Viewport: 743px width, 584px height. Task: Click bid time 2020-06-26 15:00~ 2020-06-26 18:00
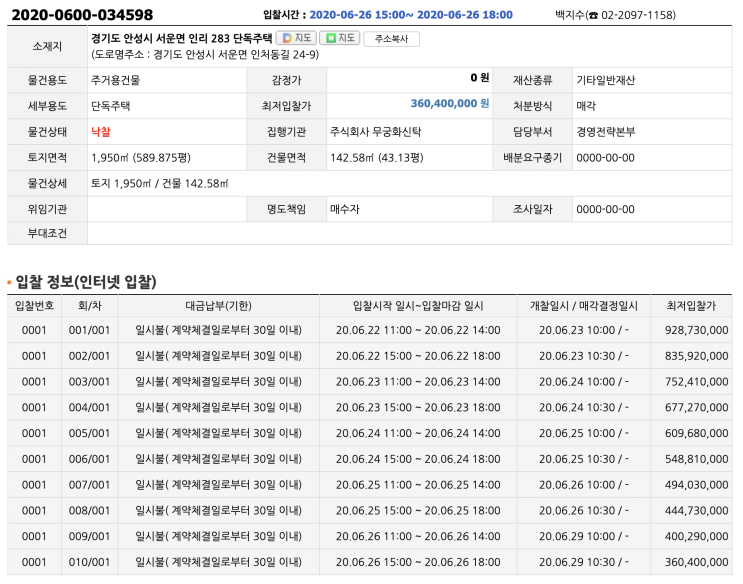411,15
